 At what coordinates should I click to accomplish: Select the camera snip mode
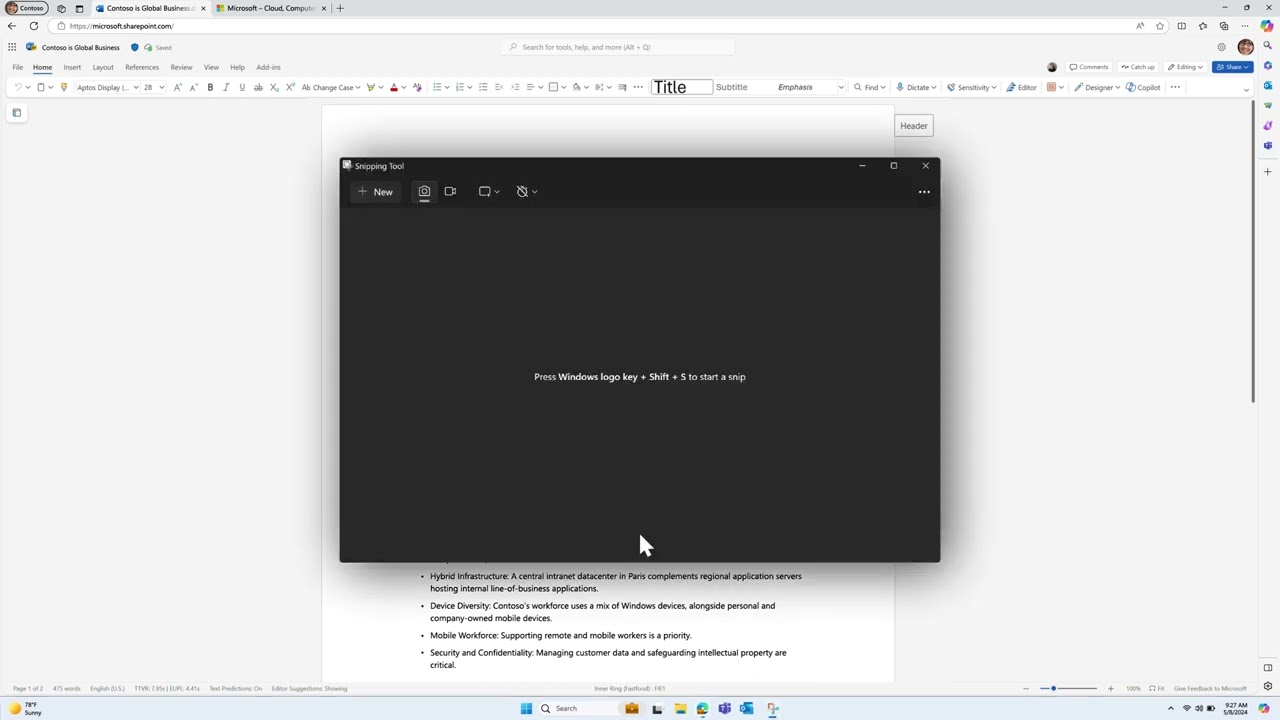pyautogui.click(x=424, y=191)
